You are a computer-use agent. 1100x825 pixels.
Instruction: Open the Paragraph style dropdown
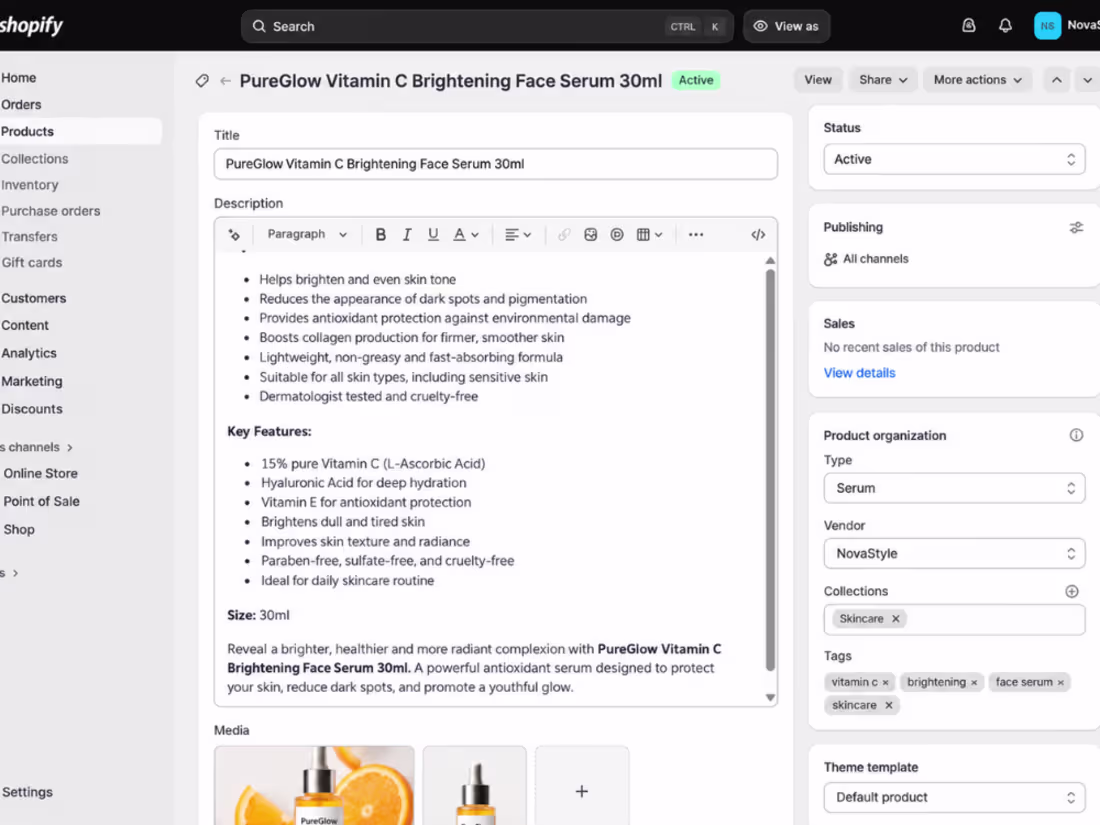pos(307,234)
